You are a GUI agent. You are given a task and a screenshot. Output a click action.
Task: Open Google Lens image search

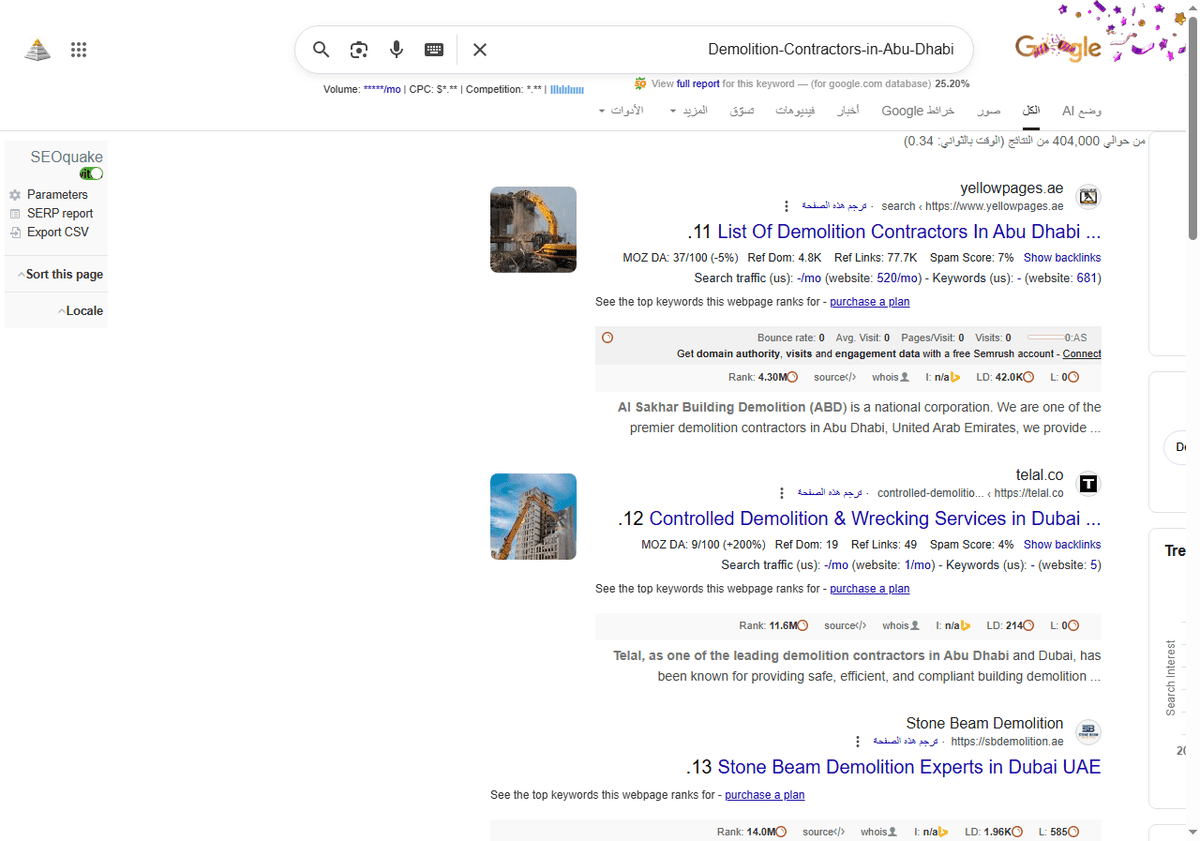pyautogui.click(x=358, y=49)
